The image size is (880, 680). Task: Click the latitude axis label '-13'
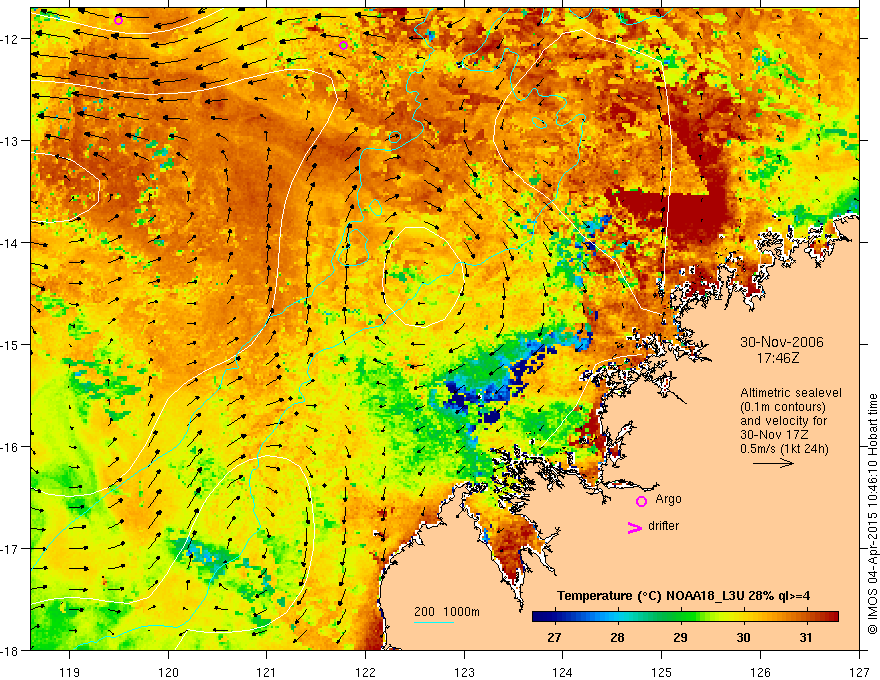pyautogui.click(x=11, y=141)
